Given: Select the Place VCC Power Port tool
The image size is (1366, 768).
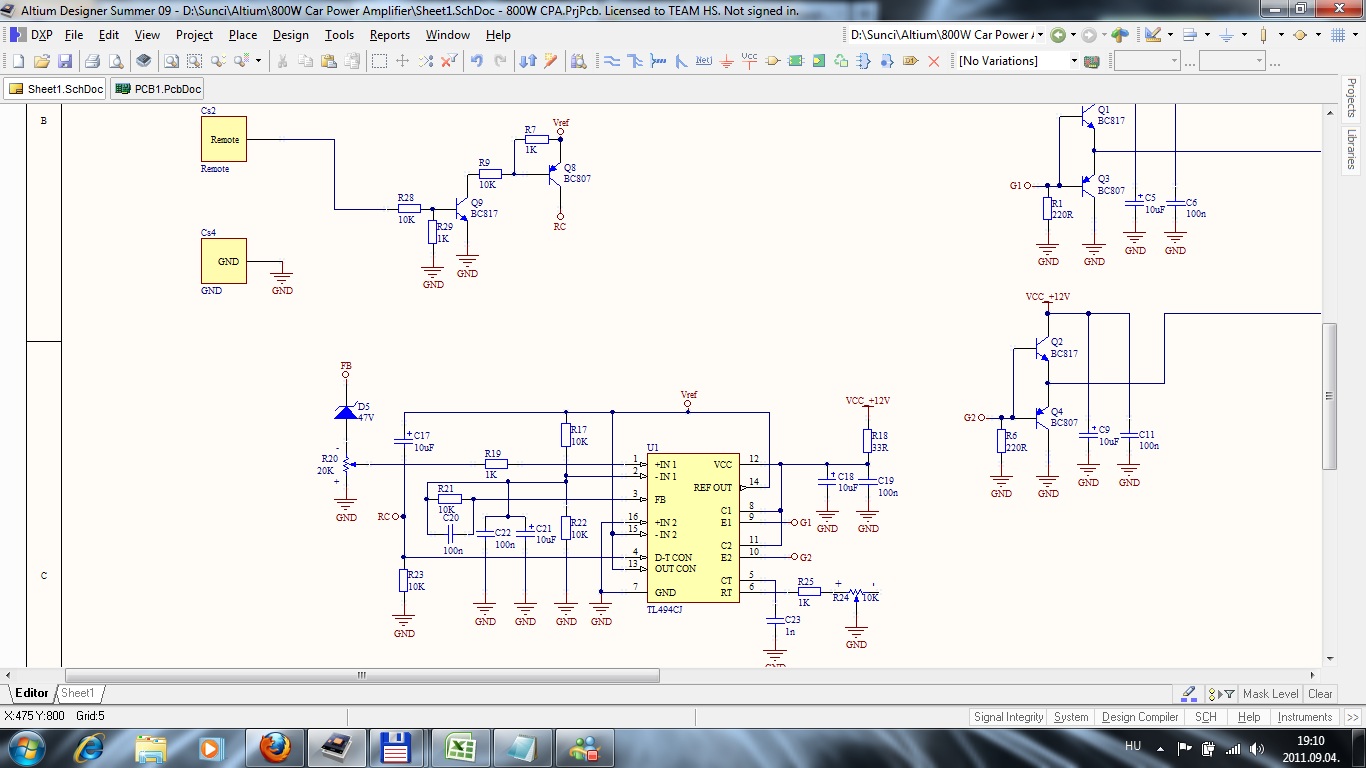Looking at the screenshot, I should click(x=750, y=61).
